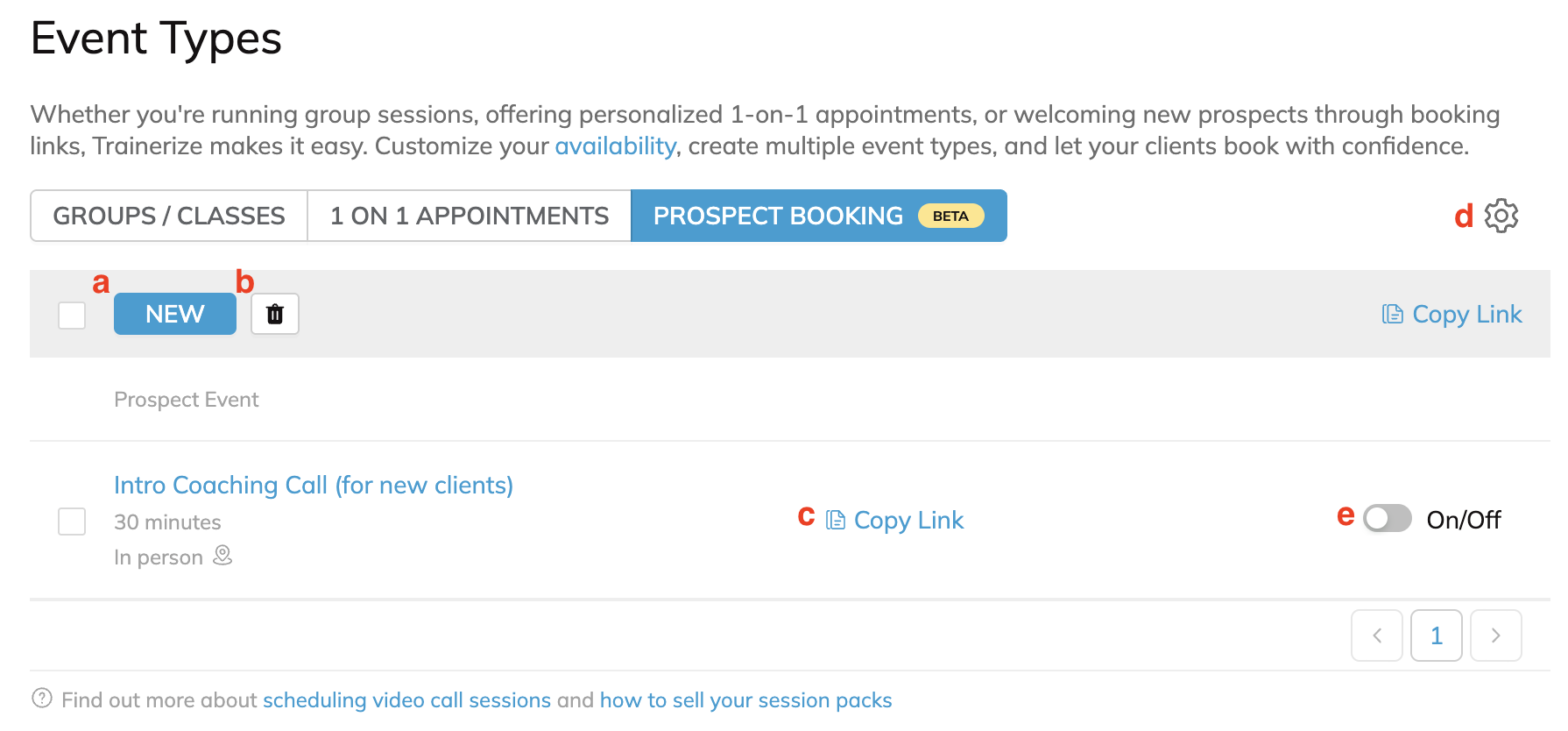Check the Intro Coaching Call row checkbox
Screen dimensions: 1568x731
(x=72, y=522)
